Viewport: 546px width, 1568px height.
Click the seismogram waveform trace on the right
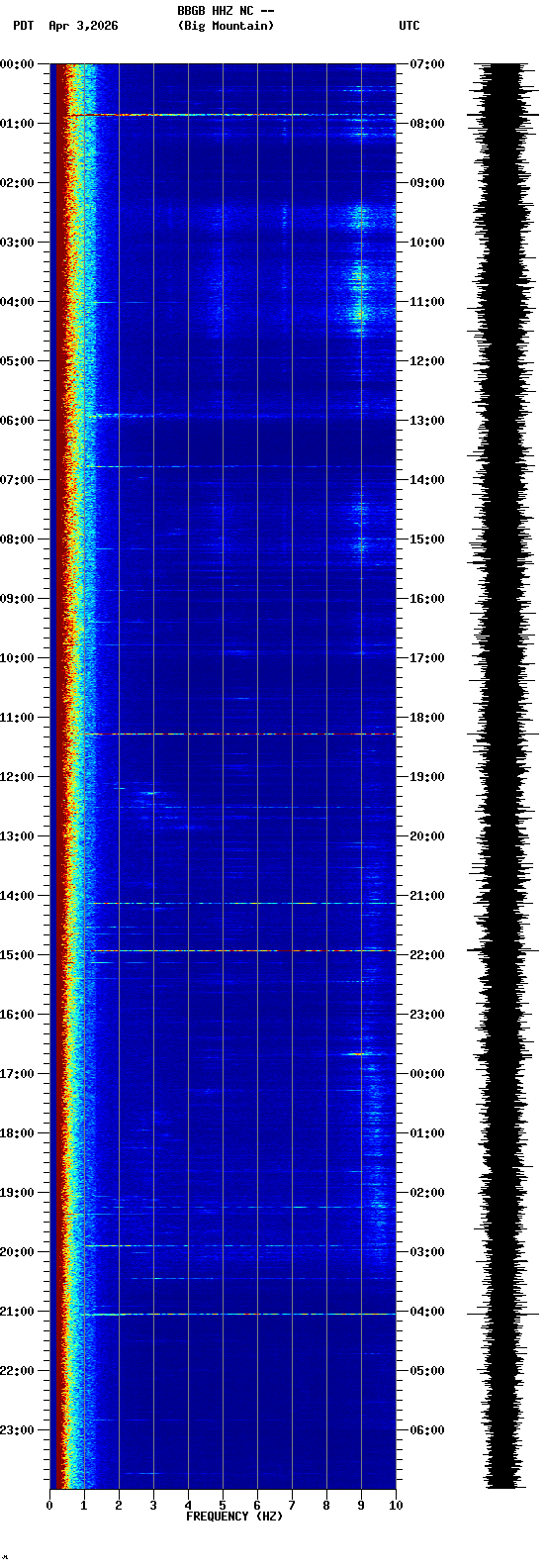(504, 775)
